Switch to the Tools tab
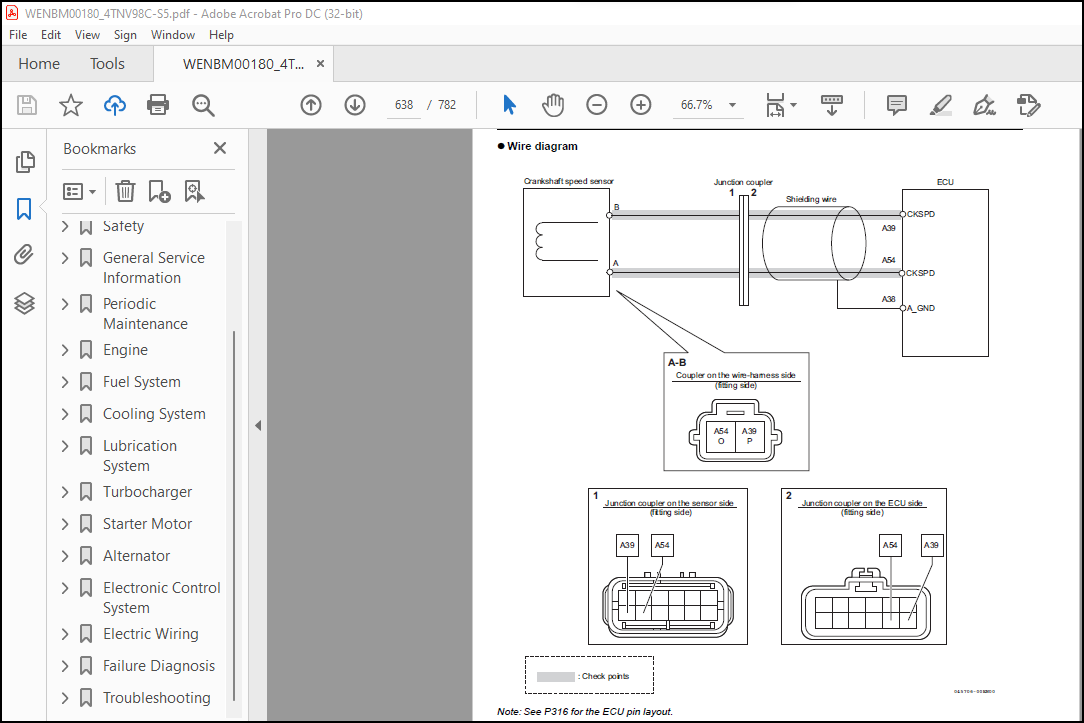The width and height of the screenshot is (1084, 723). [x=107, y=64]
